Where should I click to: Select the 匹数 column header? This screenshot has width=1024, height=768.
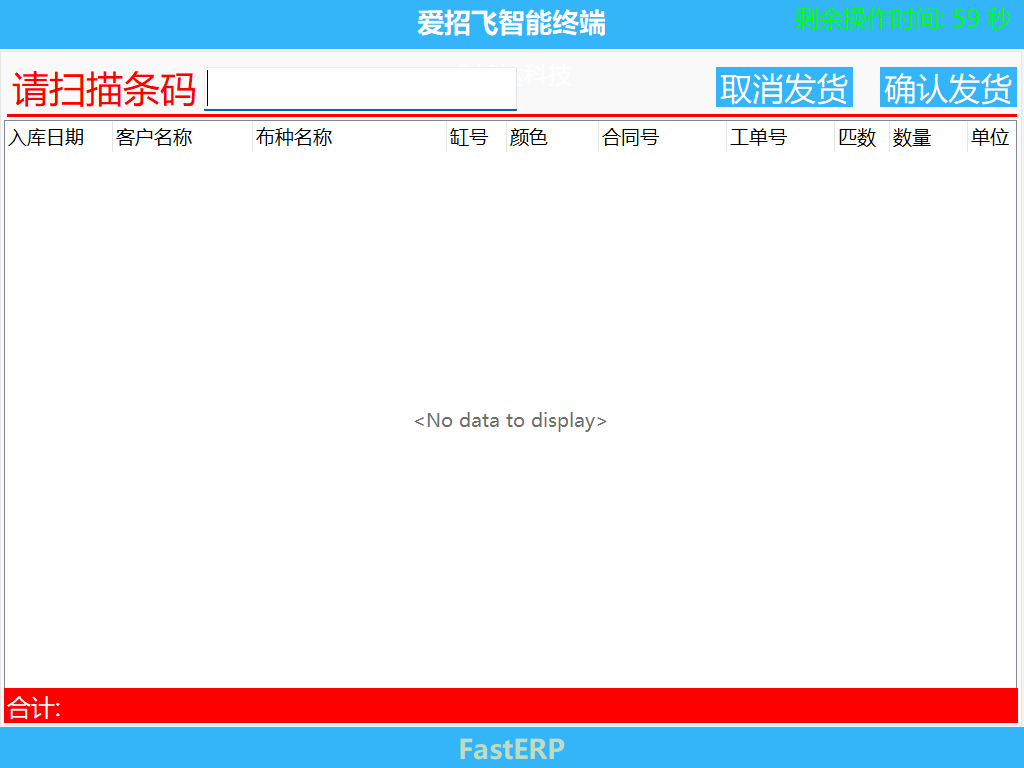[x=856, y=138]
